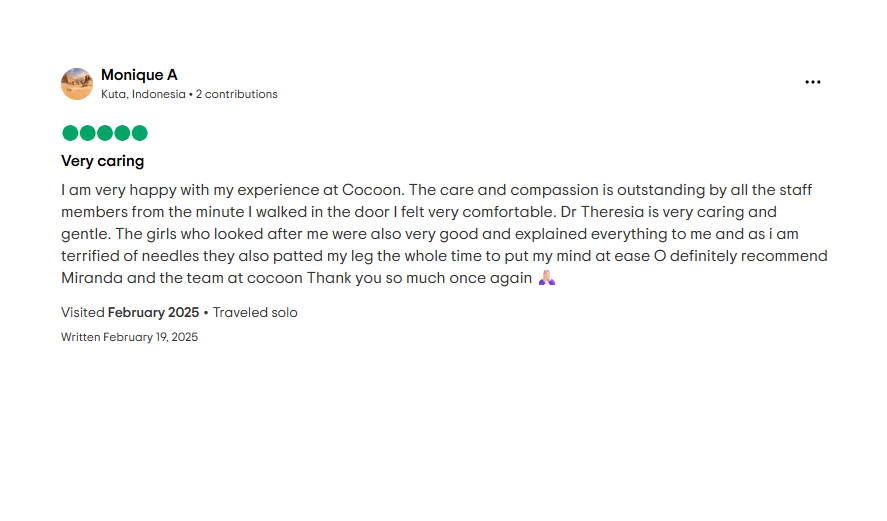Click the "Traveled solo" label
Screen dimensions: 887x521
[255, 312]
